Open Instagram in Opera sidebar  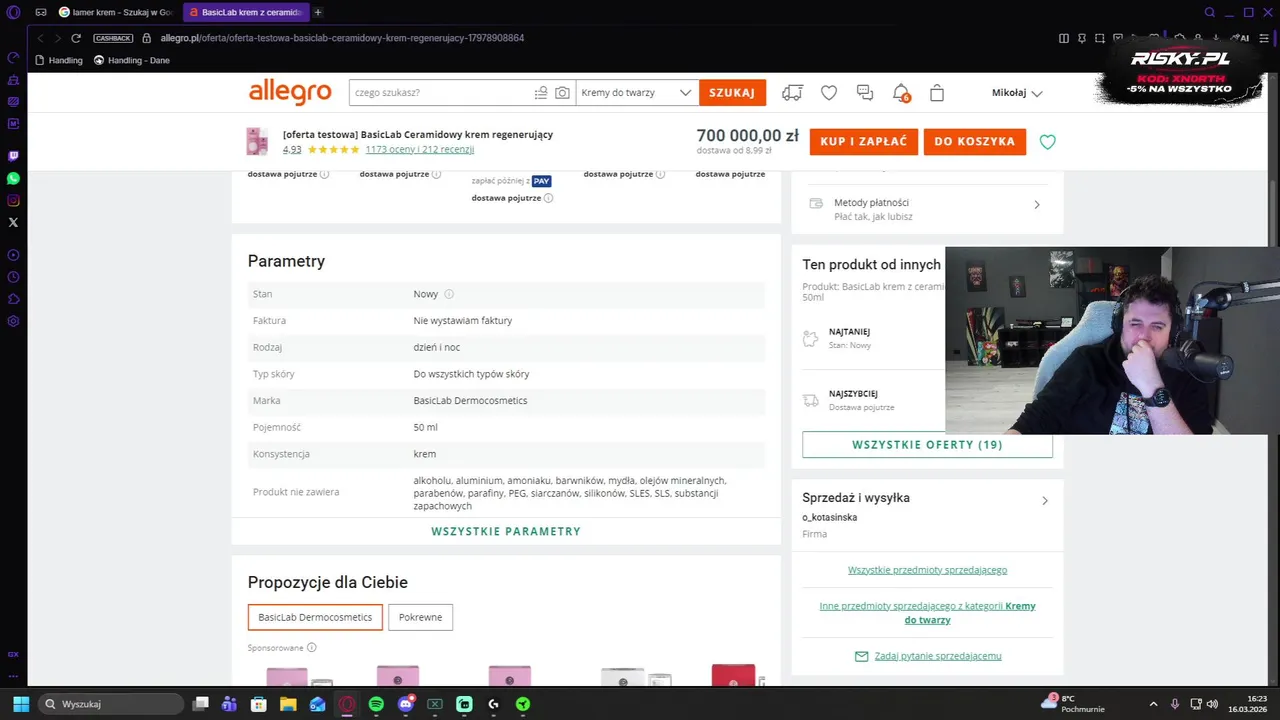(x=13, y=200)
